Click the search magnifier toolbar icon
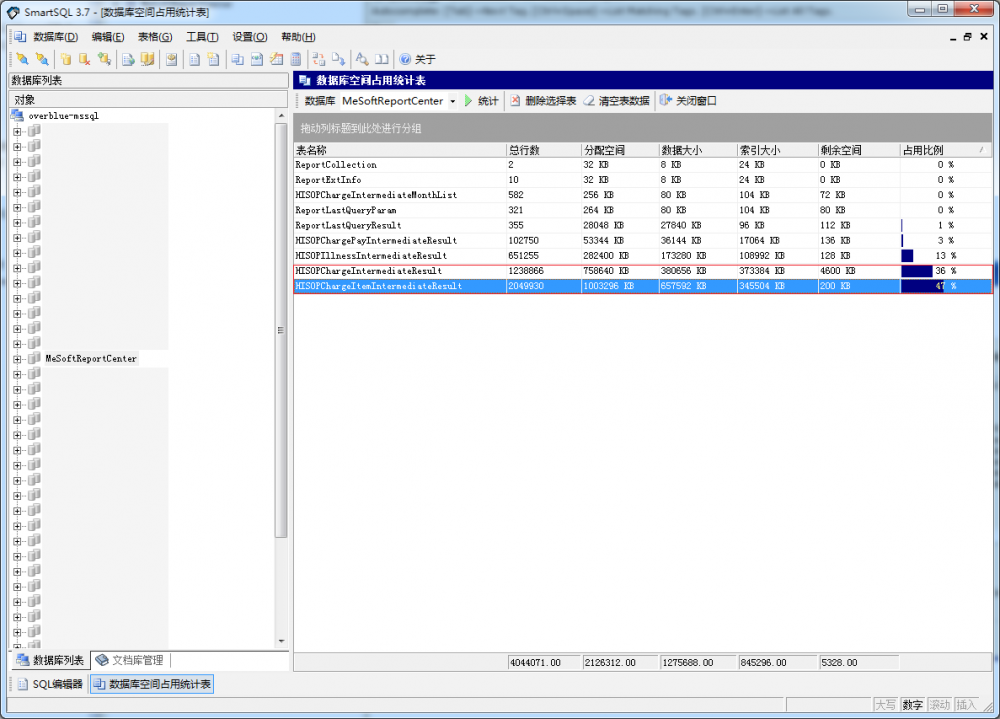Viewport: 1000px width, 719px height. pos(362,59)
